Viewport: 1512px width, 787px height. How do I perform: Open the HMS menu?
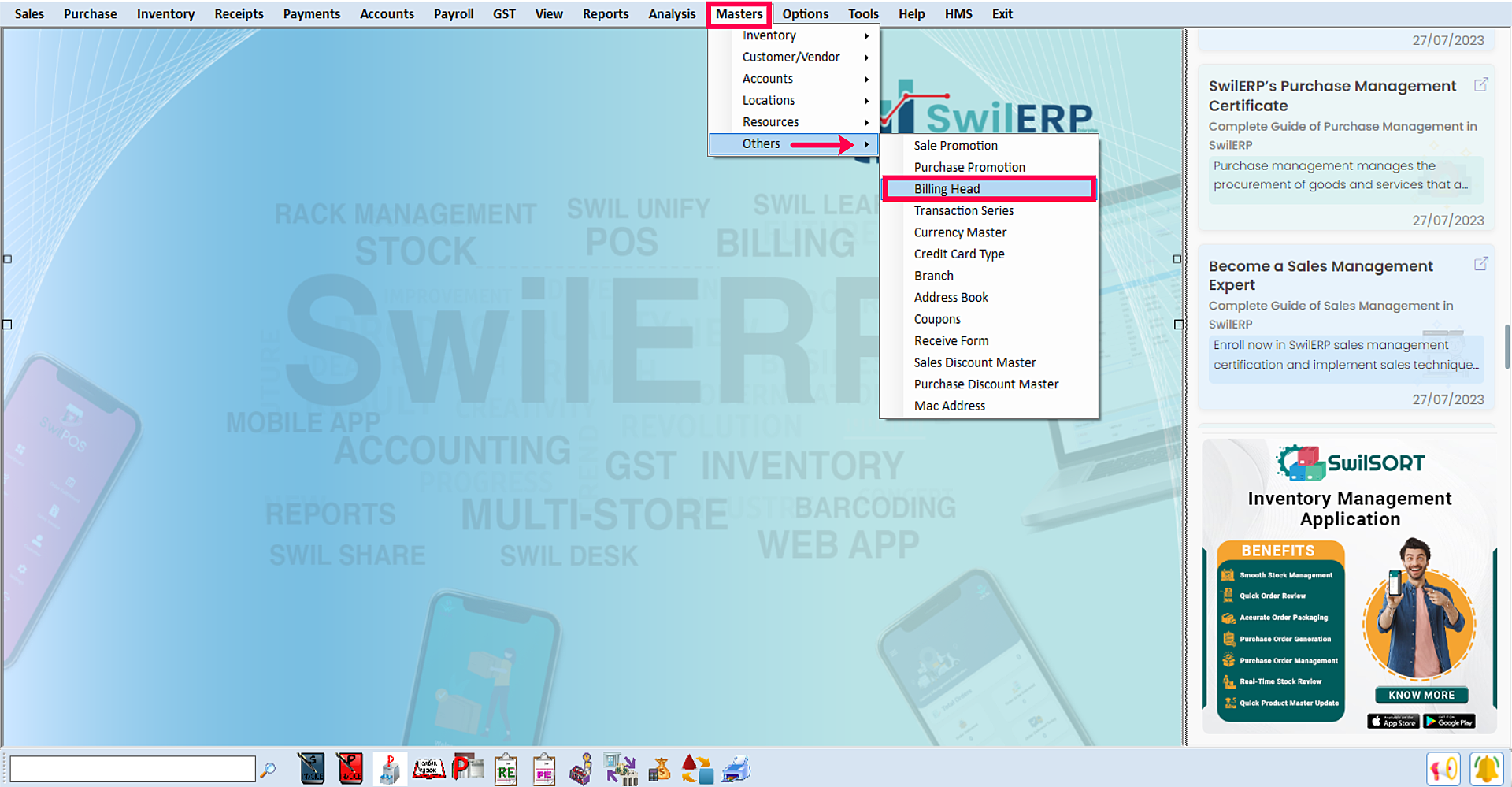point(958,14)
